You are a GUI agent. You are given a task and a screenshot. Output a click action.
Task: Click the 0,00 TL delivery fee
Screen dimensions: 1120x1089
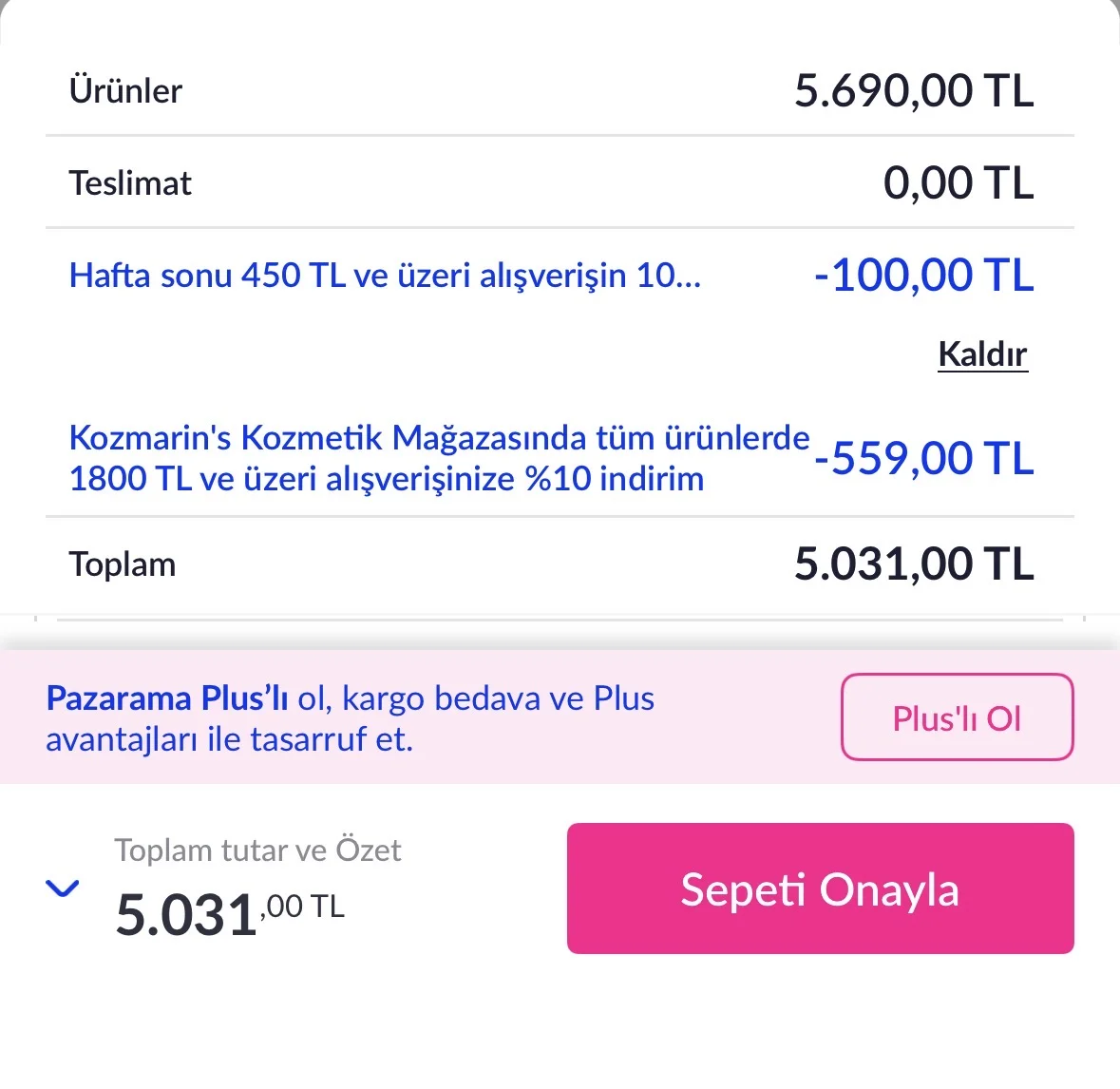[958, 183]
